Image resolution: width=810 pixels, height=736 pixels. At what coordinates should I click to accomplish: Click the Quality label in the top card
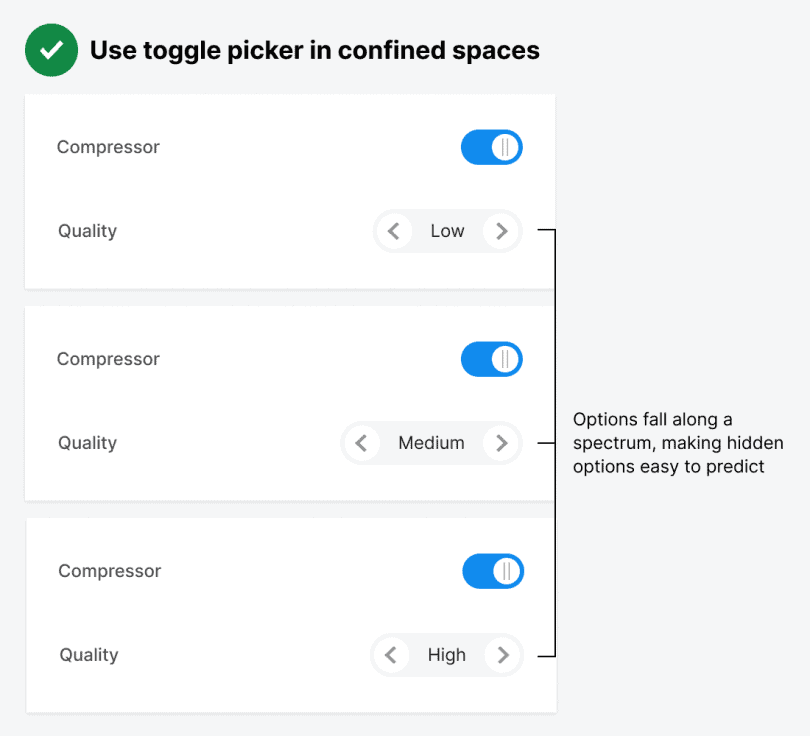click(x=87, y=231)
